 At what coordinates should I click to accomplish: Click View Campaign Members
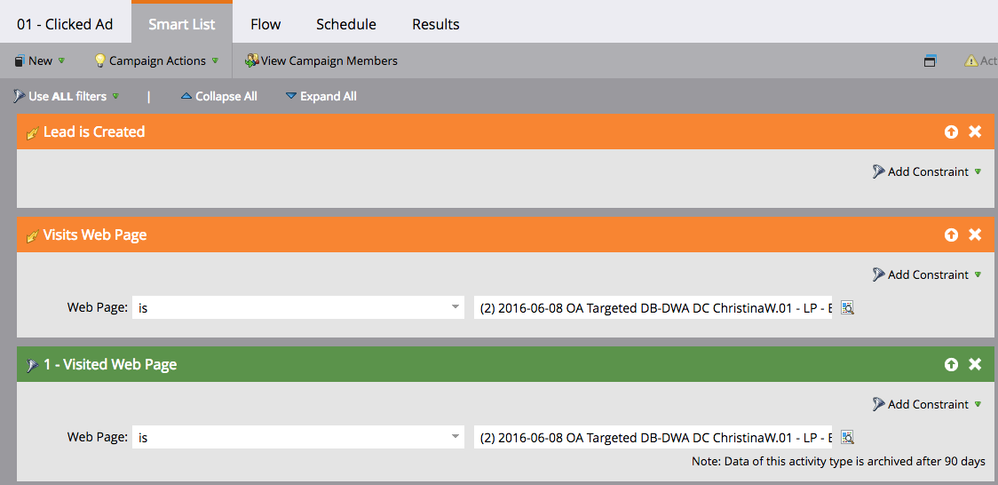pyautogui.click(x=321, y=61)
